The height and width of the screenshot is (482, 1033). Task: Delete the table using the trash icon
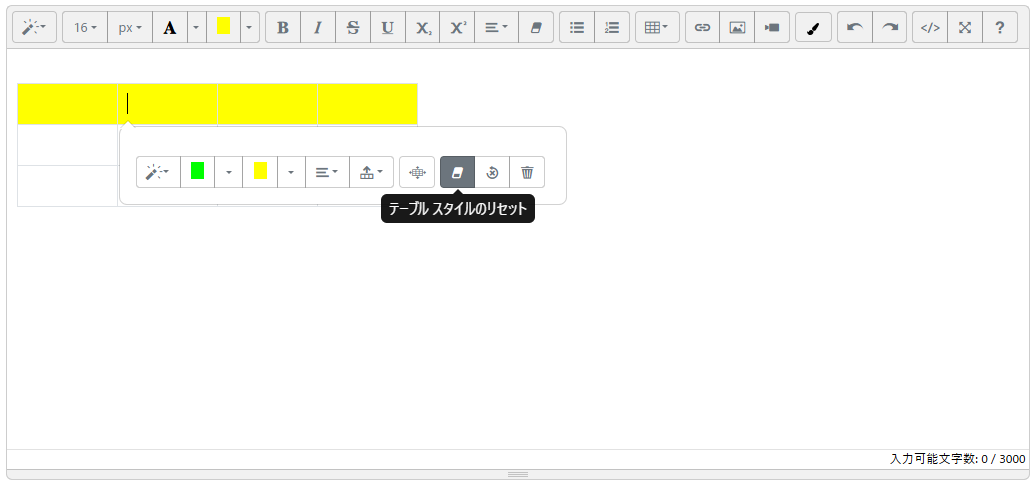pos(527,172)
